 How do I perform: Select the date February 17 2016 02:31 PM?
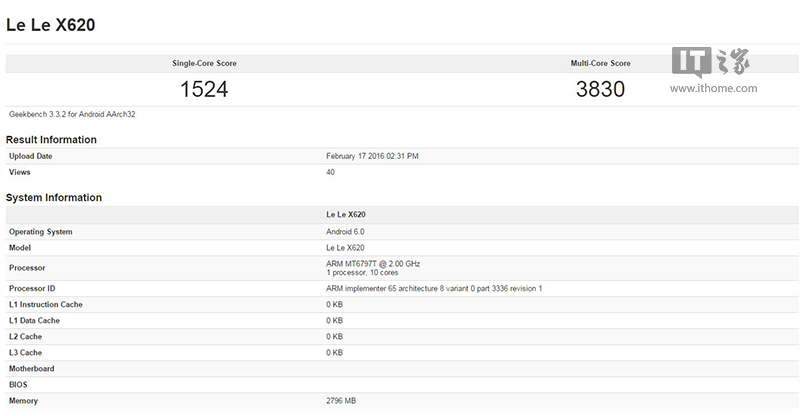point(372,156)
